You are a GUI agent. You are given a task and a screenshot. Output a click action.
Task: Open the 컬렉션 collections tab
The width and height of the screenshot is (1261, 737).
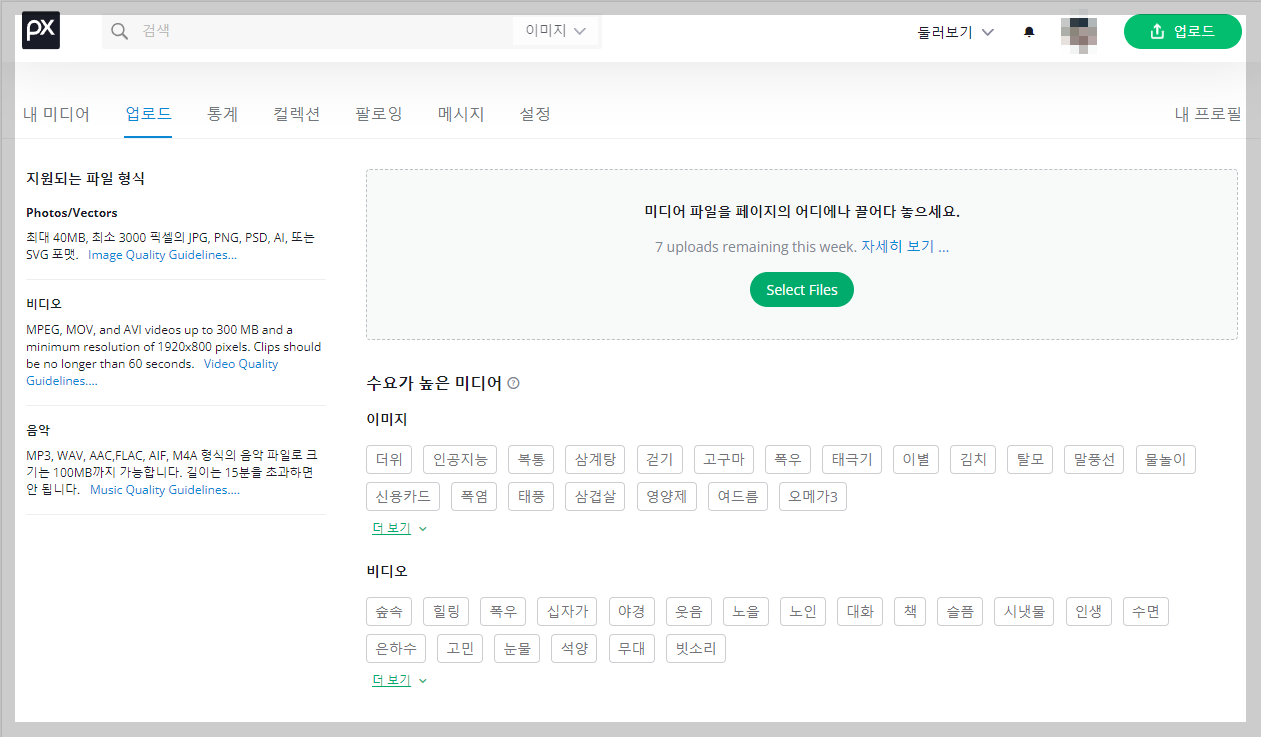(296, 114)
